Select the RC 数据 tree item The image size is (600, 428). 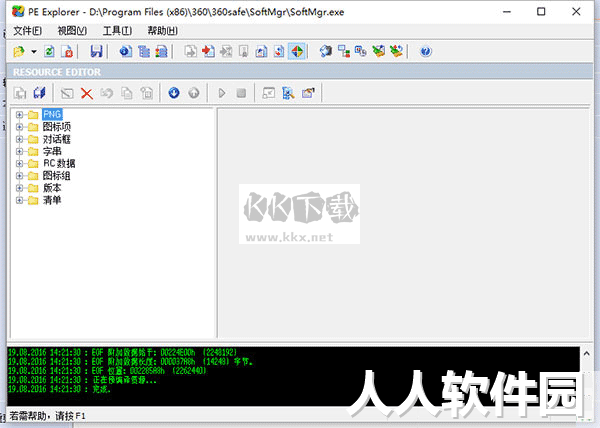[x=59, y=163]
